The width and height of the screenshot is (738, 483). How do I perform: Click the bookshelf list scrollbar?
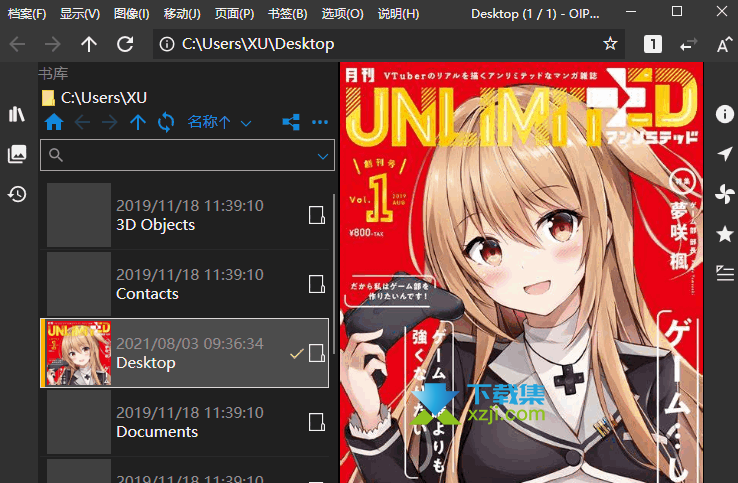(334, 273)
